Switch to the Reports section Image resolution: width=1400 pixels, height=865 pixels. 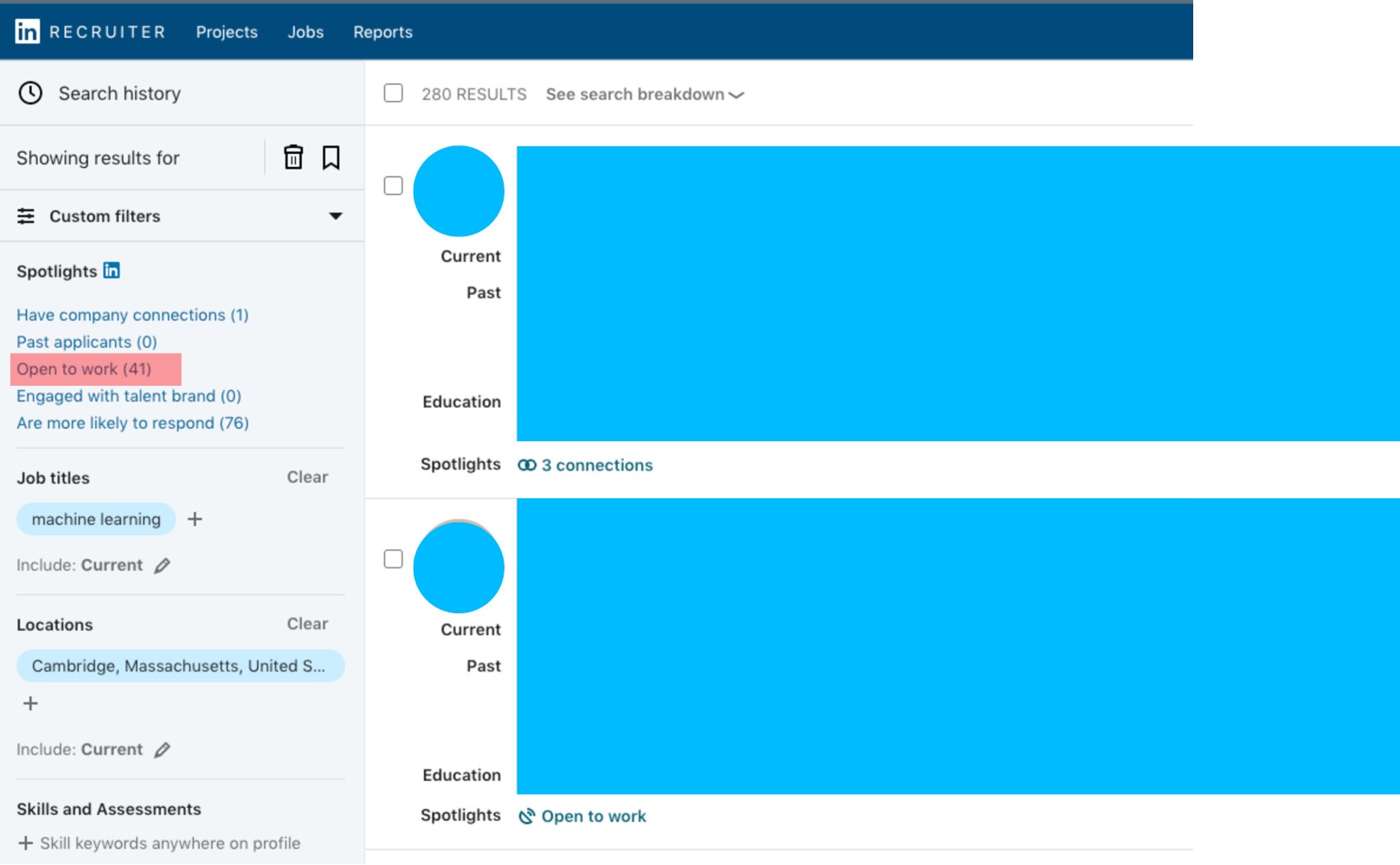tap(382, 32)
